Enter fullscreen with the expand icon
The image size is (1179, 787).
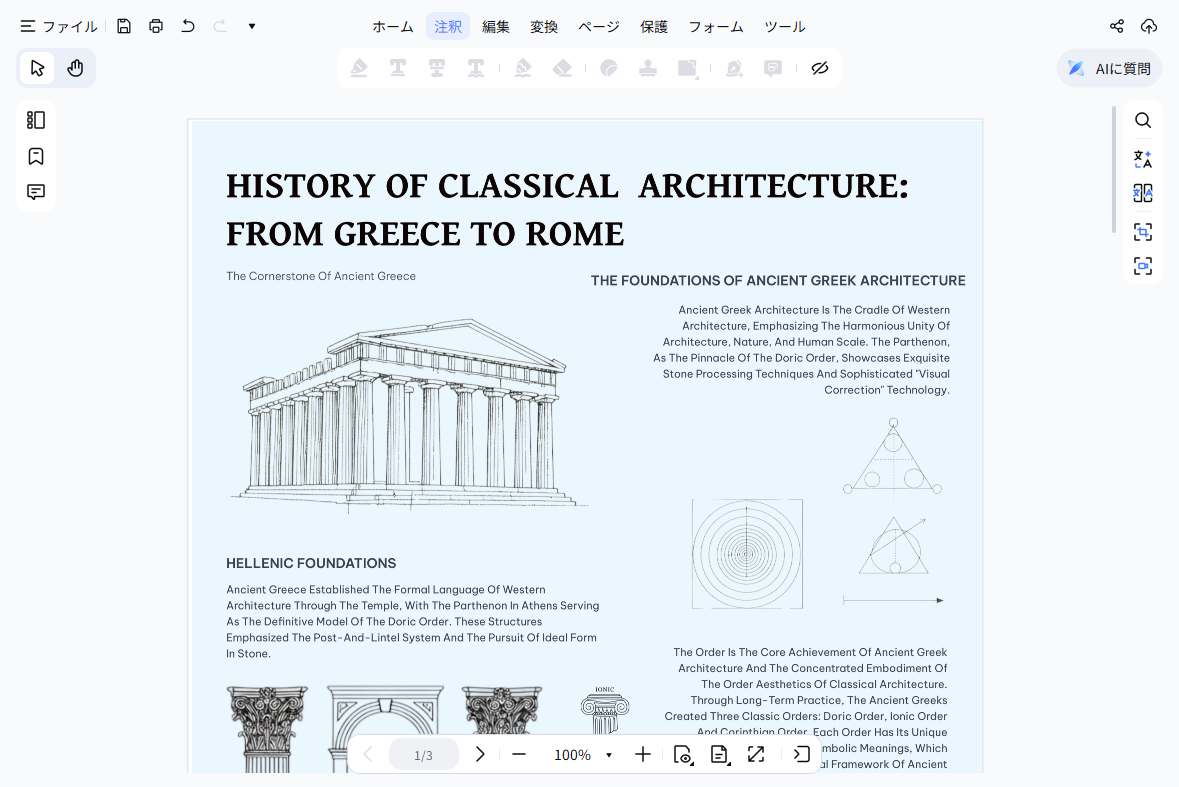tap(756, 754)
